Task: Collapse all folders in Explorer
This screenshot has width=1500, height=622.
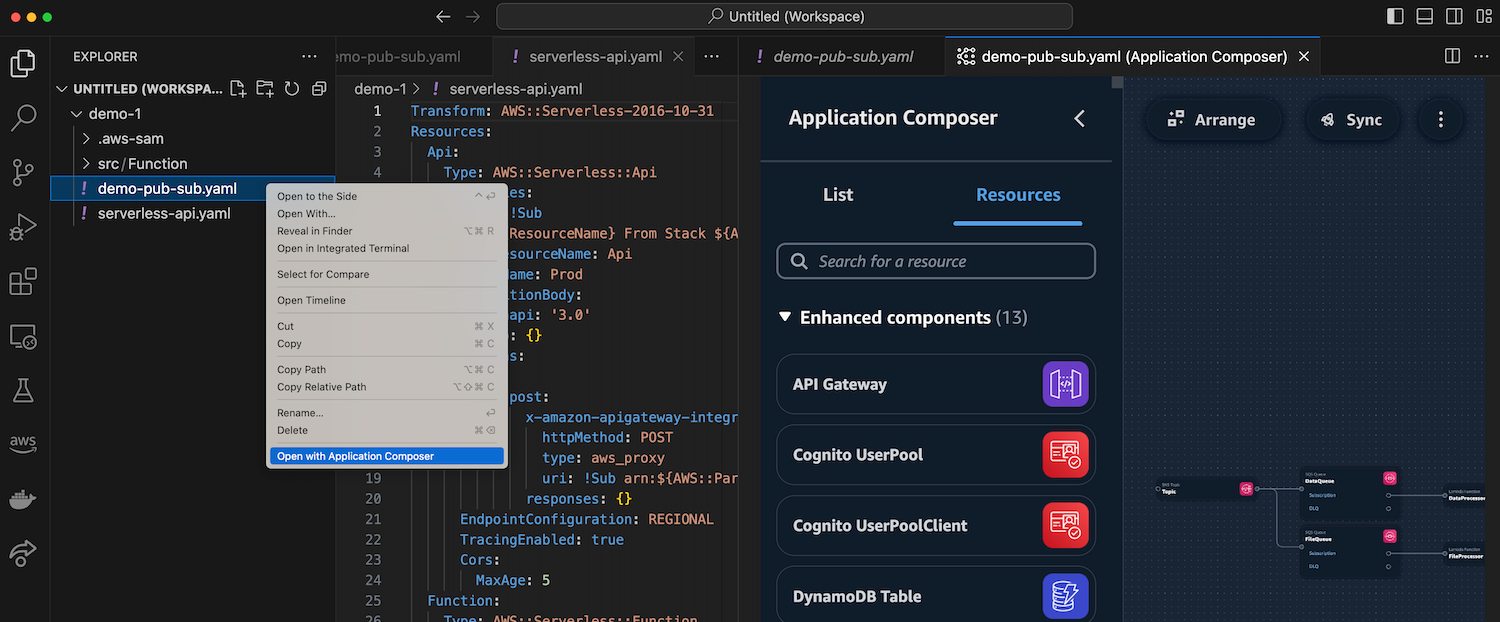Action: click(x=319, y=89)
